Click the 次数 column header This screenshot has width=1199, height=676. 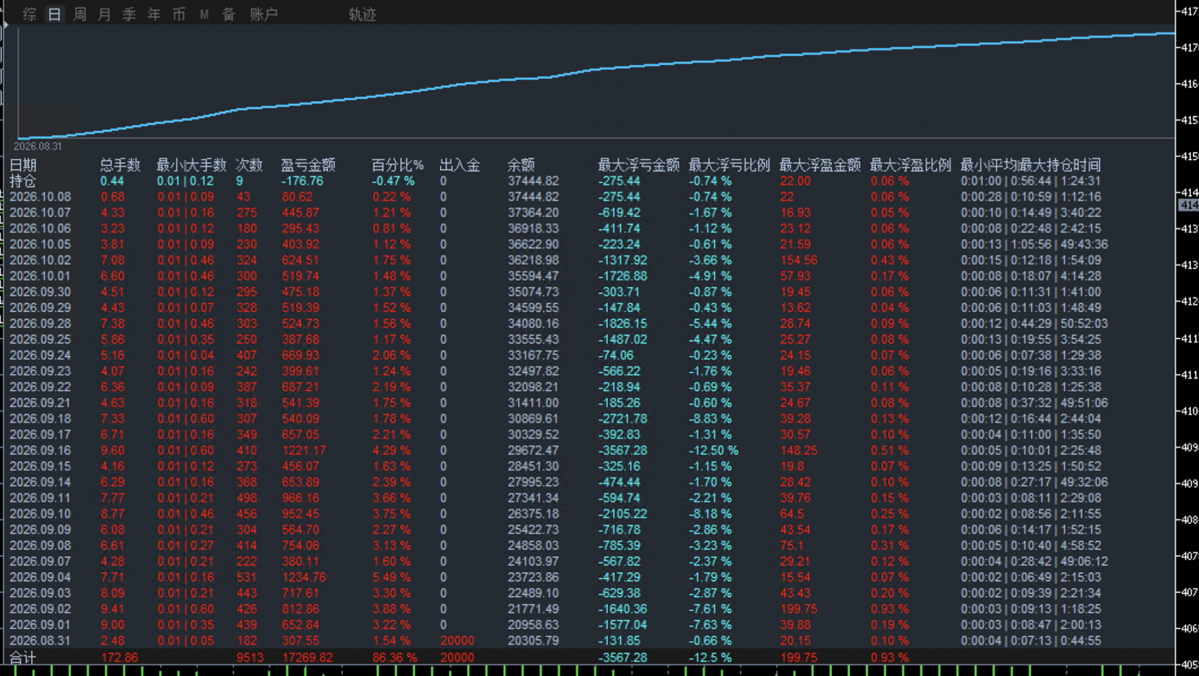(249, 165)
